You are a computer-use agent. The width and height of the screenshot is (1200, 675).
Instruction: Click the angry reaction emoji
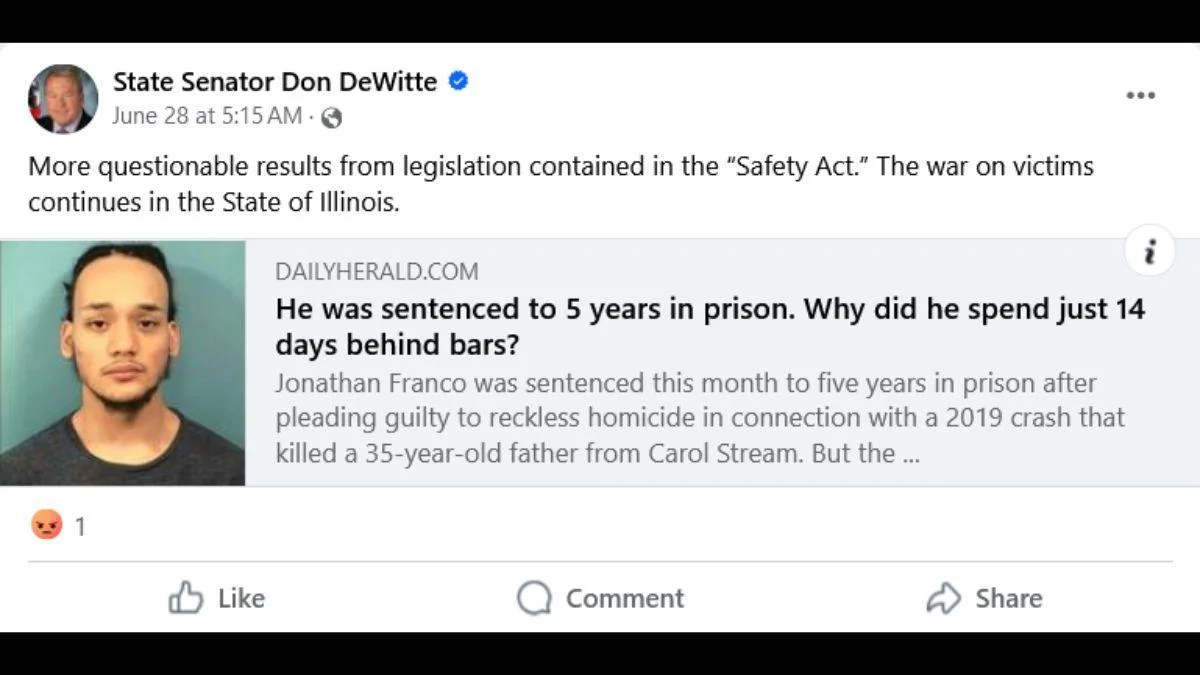click(x=46, y=524)
